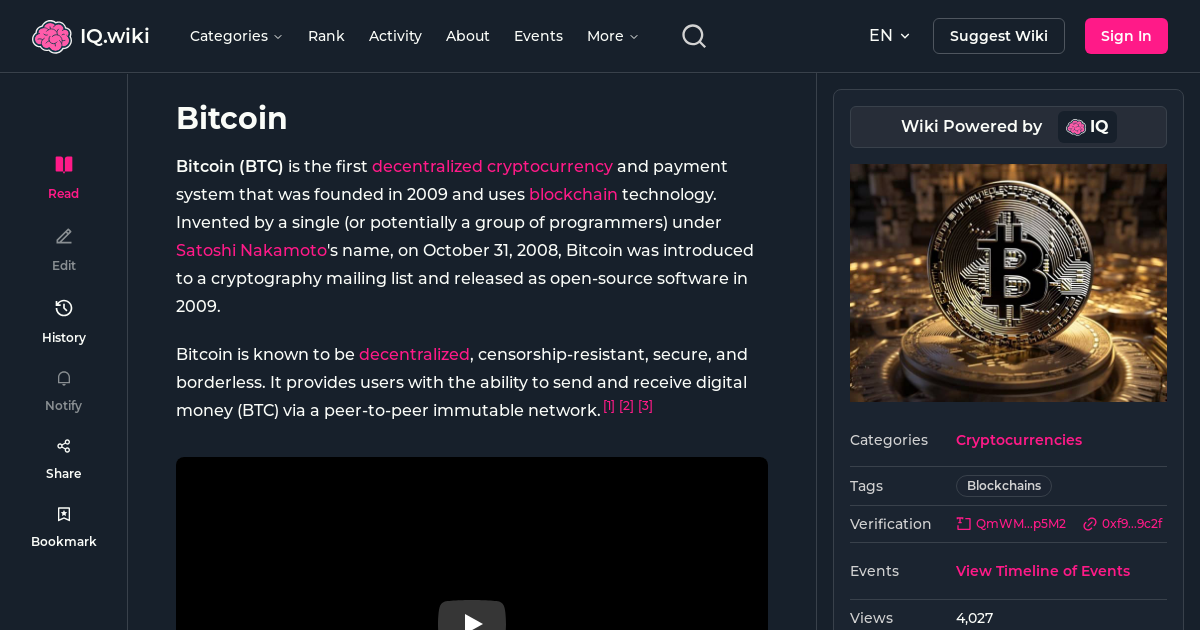
Task: Select the Blockchains tag pill
Action: pyautogui.click(x=1003, y=486)
